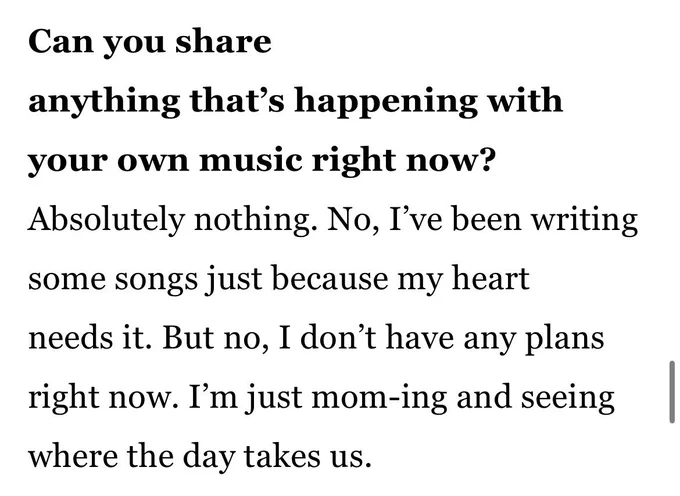Click the word 'happening' in the bold question
Viewport: 680px width, 496px height.
coord(386,102)
